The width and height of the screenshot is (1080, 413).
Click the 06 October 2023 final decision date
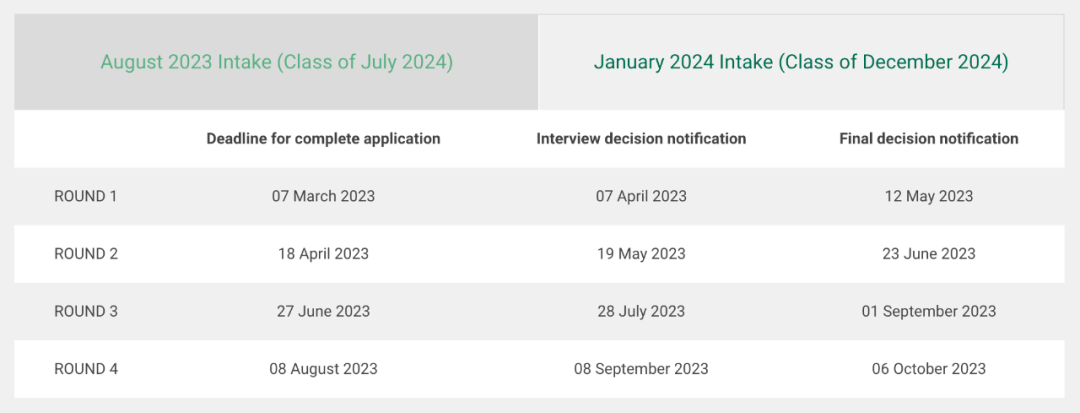[928, 369]
